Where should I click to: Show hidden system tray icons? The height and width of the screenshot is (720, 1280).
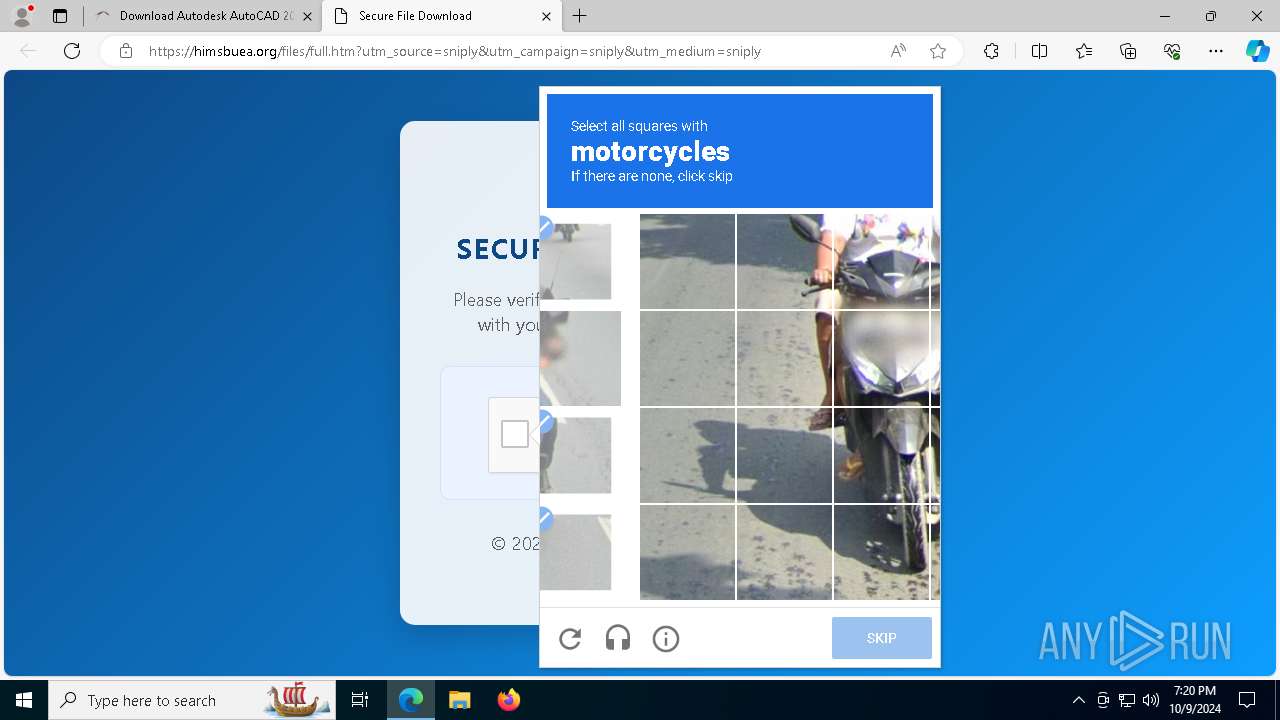[x=1078, y=700]
